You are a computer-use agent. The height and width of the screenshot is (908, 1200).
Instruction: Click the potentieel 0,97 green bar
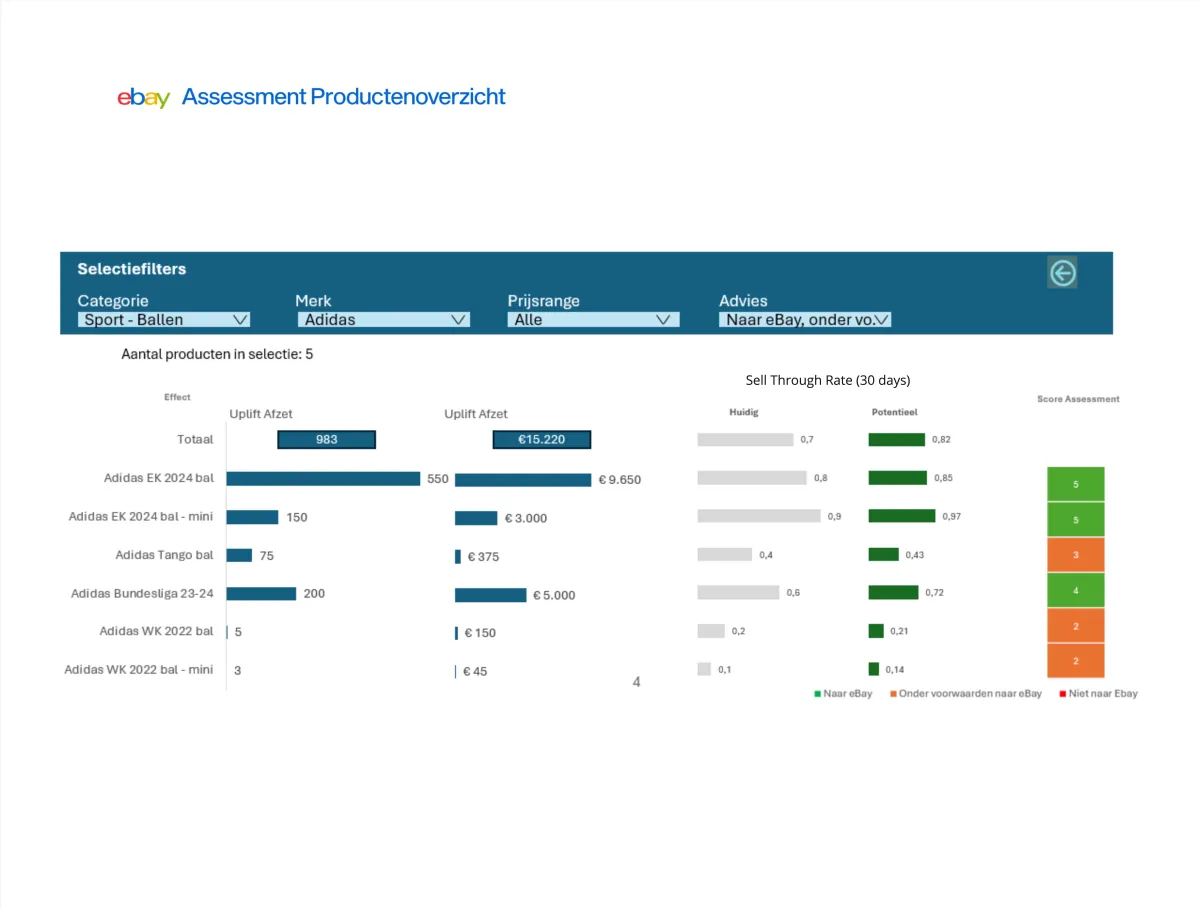pos(902,516)
